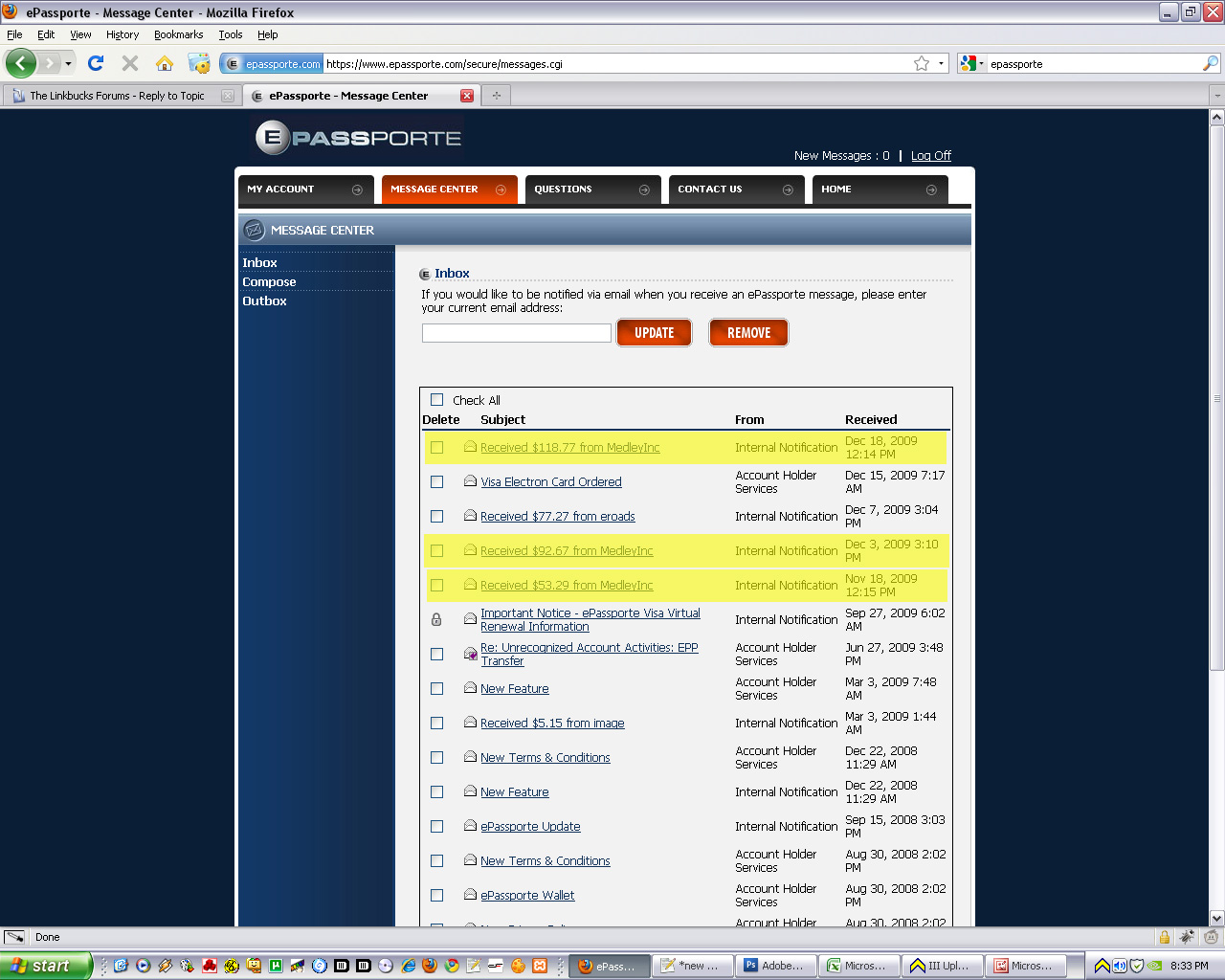Viewport: 1225px width, 980px height.
Task: Open the volume speaker icon in the system tray
Action: pyautogui.click(x=1120, y=966)
